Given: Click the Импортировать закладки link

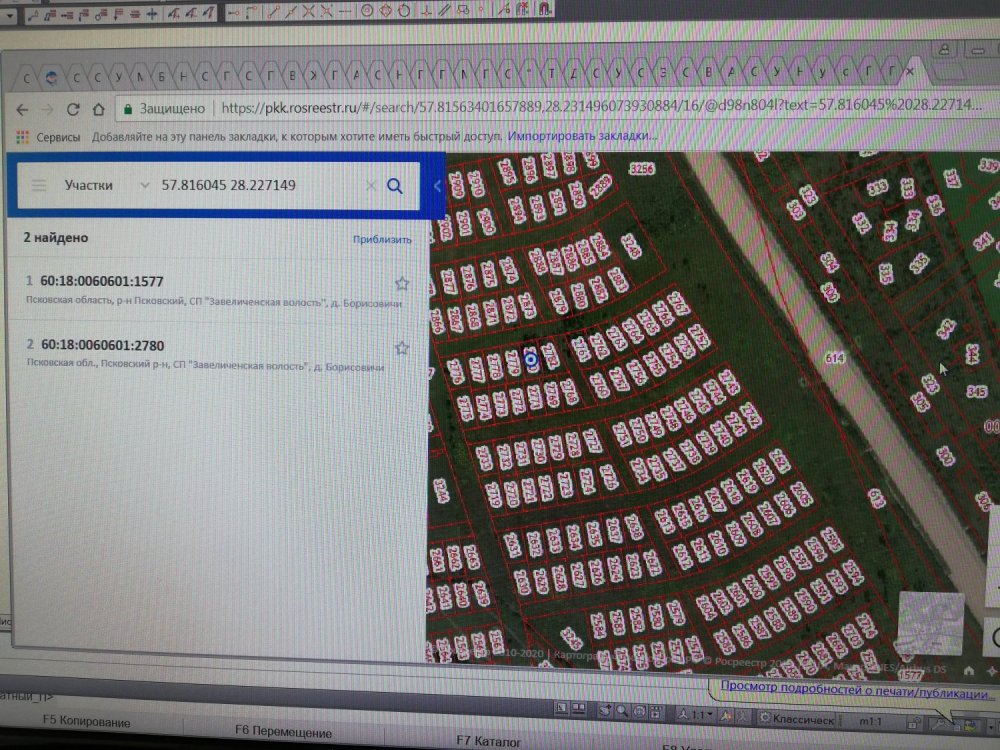Looking at the screenshot, I should click(x=582, y=136).
